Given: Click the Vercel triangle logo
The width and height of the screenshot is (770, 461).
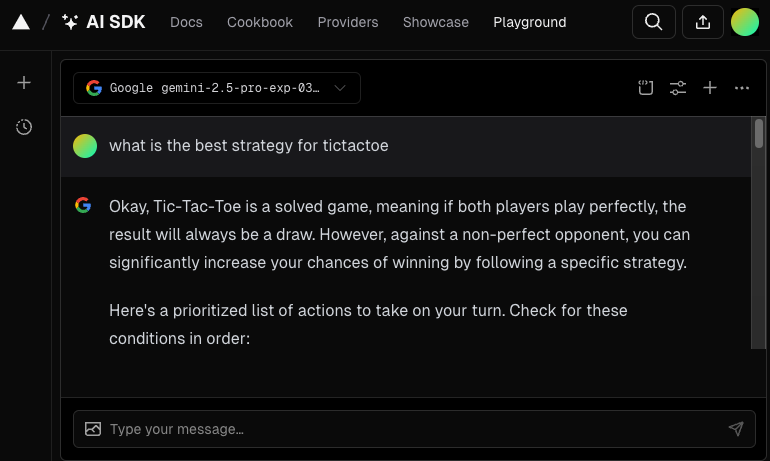Looking at the screenshot, I should point(21,22).
